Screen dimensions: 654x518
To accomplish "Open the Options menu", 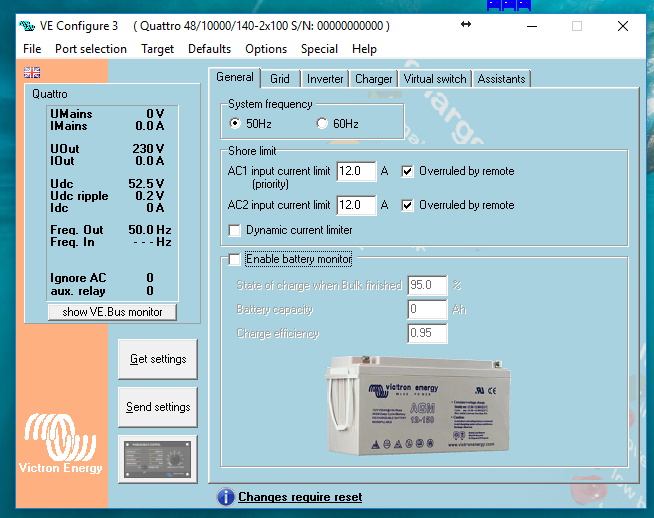I will pyautogui.click(x=266, y=49).
